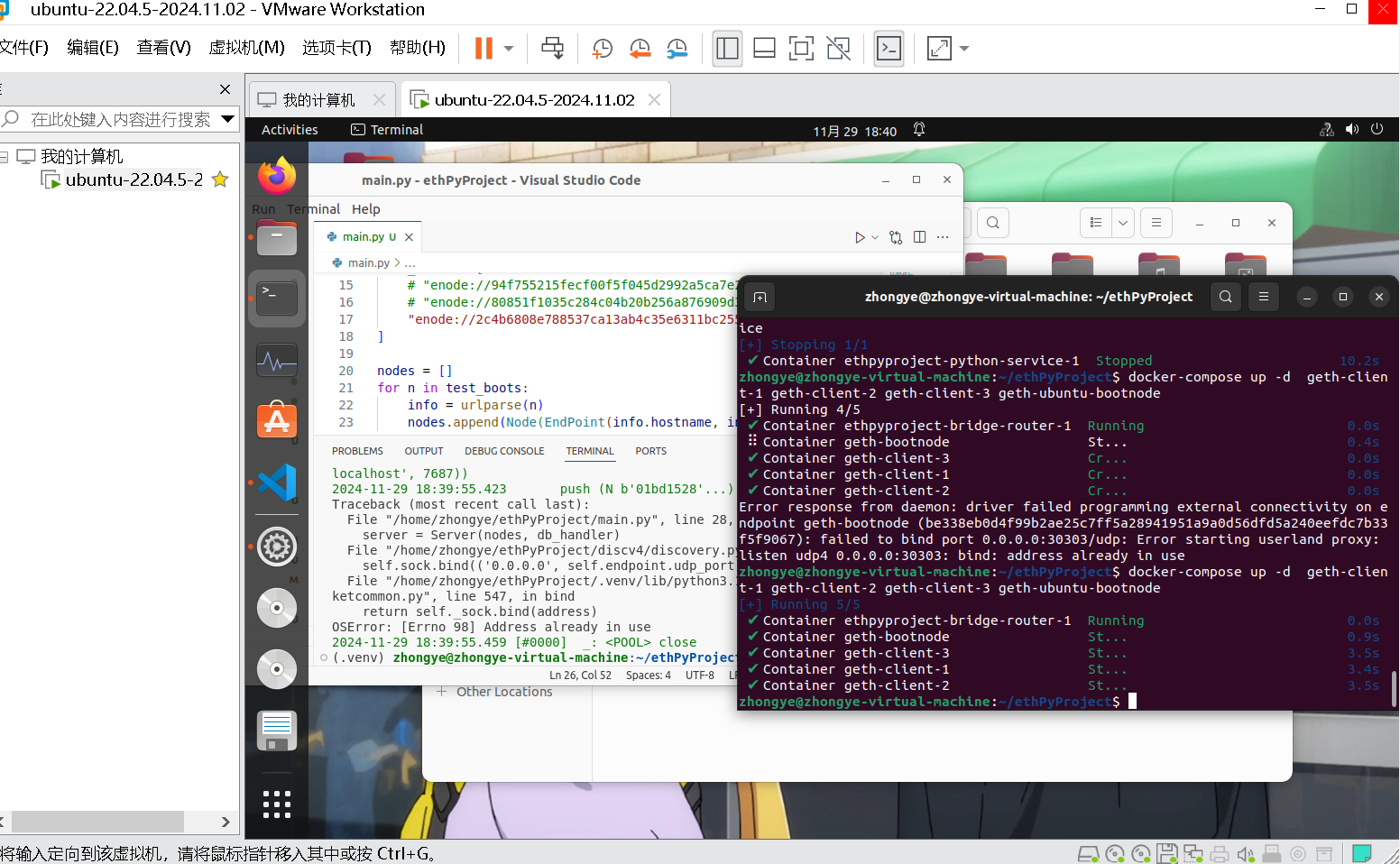Open Ubuntu Software from the dock
The image size is (1400, 864).
tap(277, 419)
